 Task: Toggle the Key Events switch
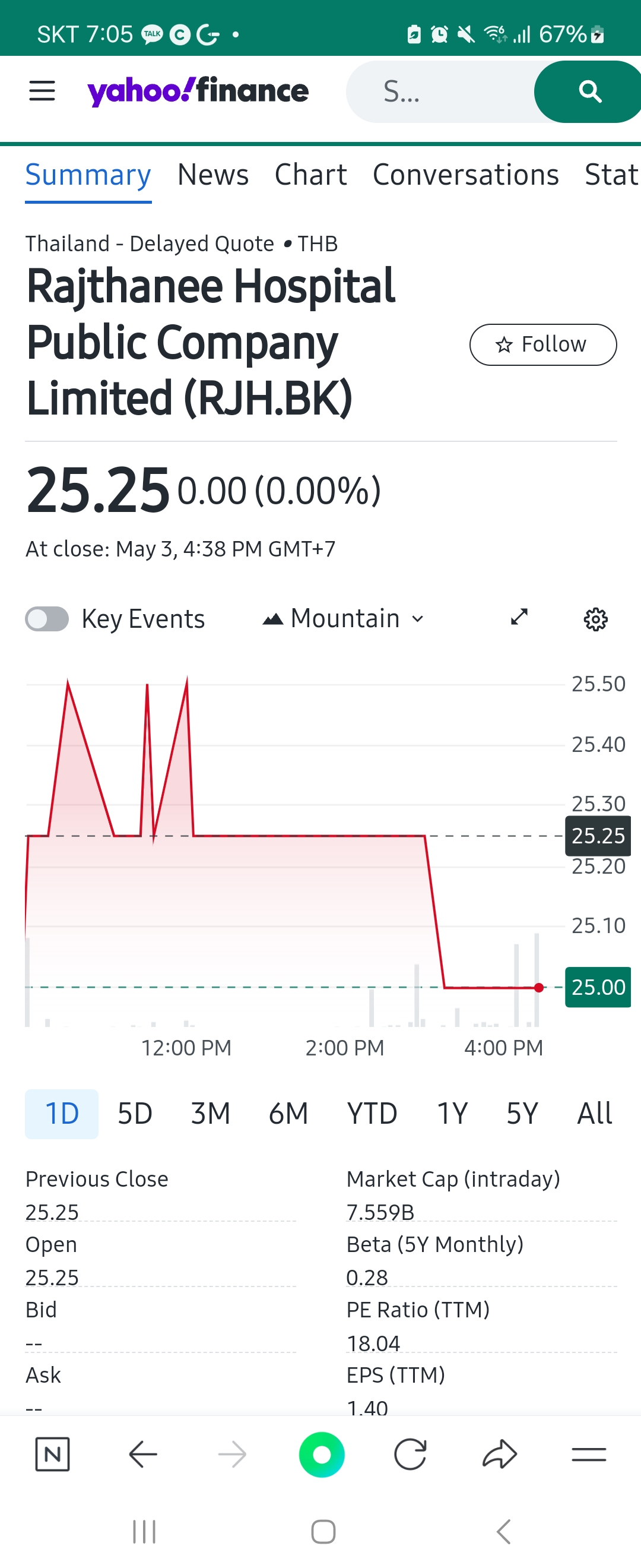[47, 619]
